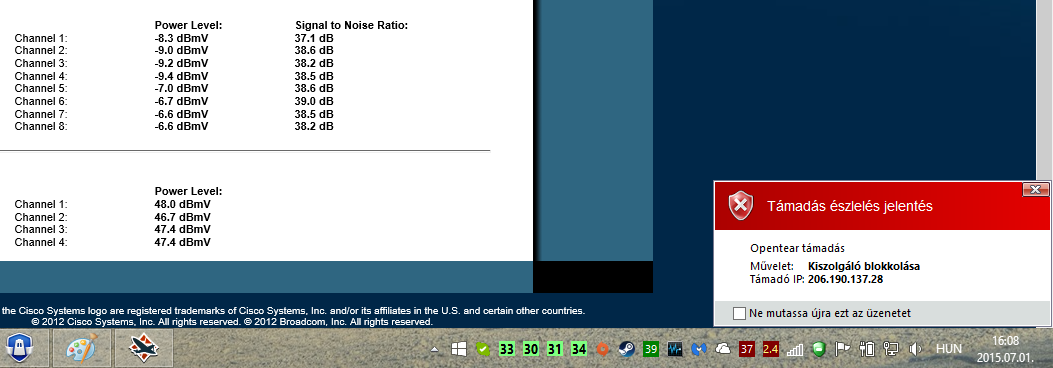Open the waveform monitor tray icon
1053x368 pixels.
point(675,349)
